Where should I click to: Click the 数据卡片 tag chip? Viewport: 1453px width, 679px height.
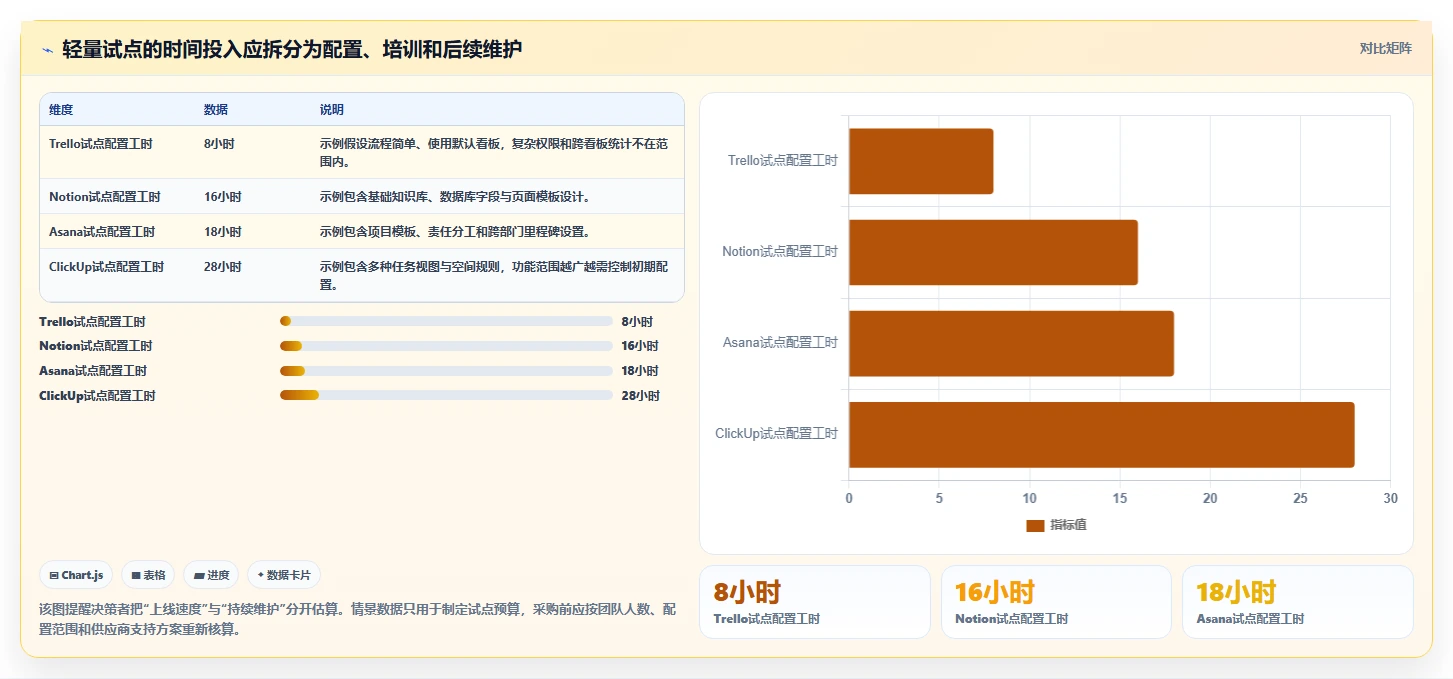point(284,575)
